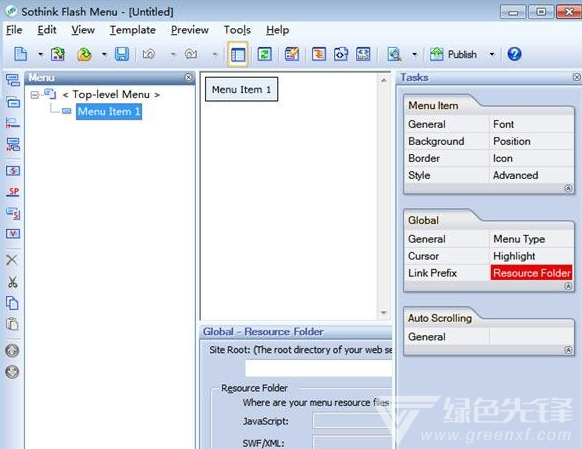Open Menu Item Background settings
The width and height of the screenshot is (582, 449).
[x=436, y=141]
